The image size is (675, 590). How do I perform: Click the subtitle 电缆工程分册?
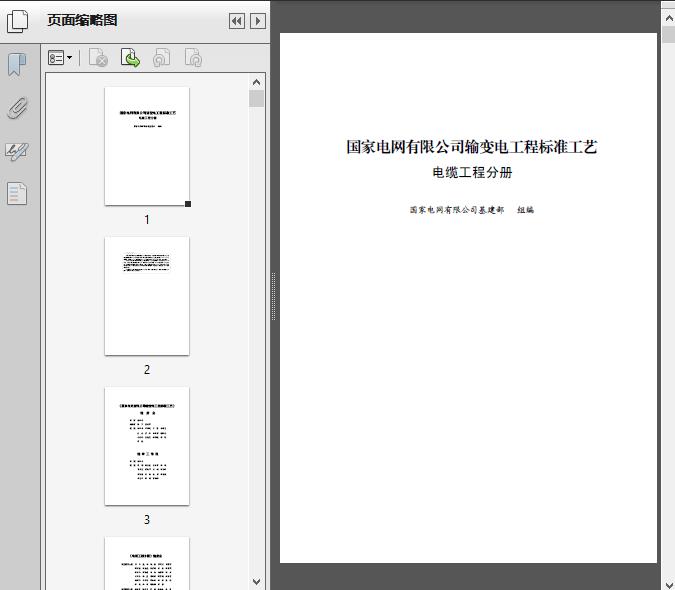click(x=472, y=173)
